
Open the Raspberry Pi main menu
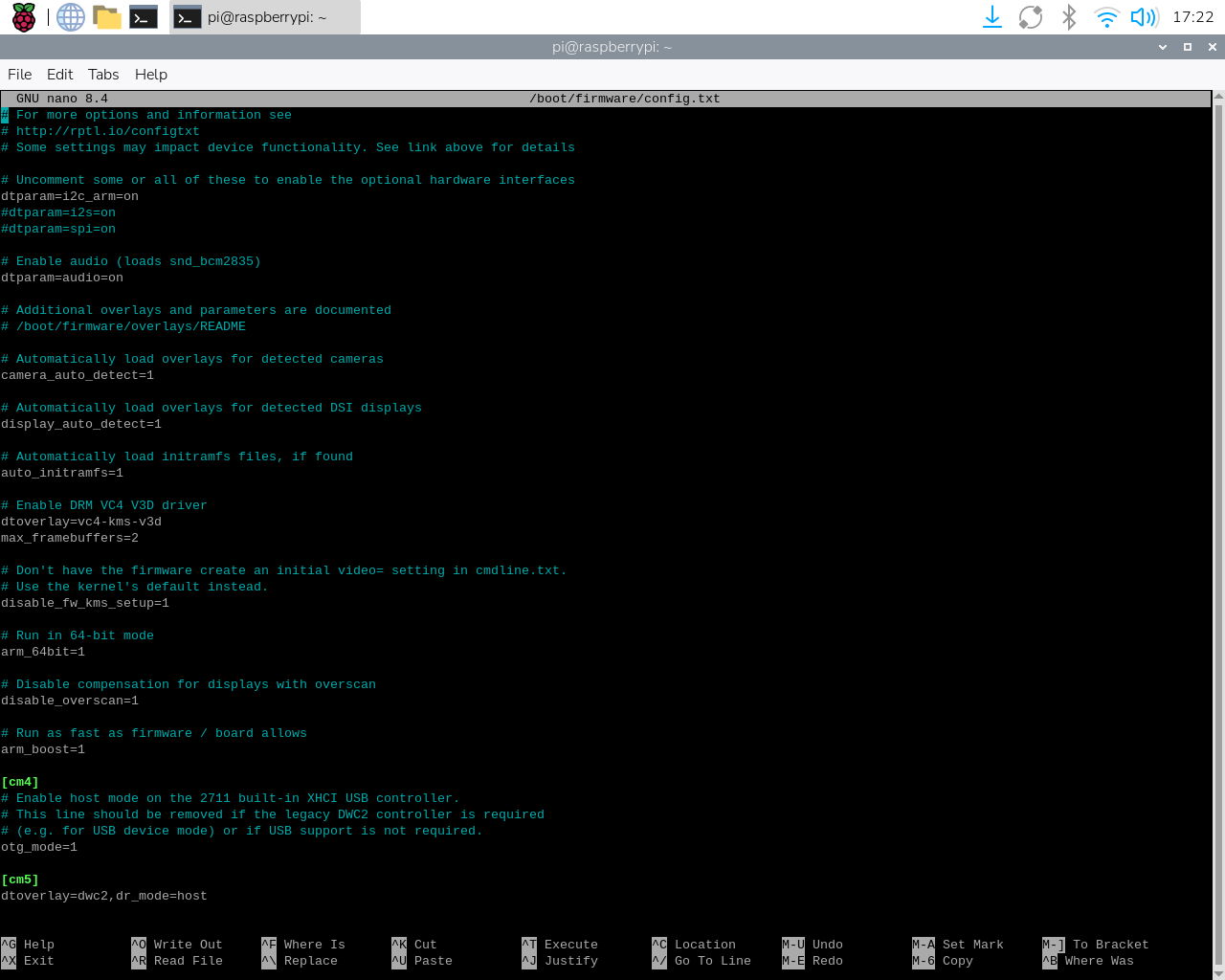24,17
